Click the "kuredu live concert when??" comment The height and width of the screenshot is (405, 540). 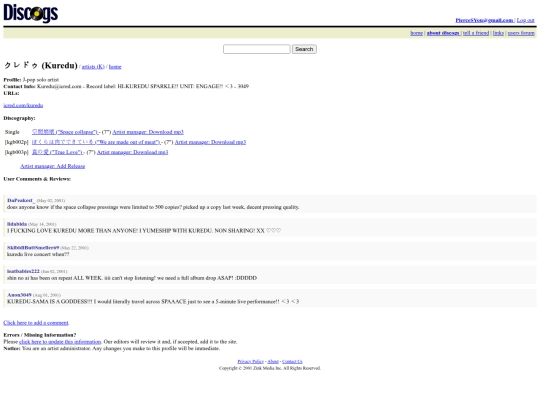(x=38, y=254)
